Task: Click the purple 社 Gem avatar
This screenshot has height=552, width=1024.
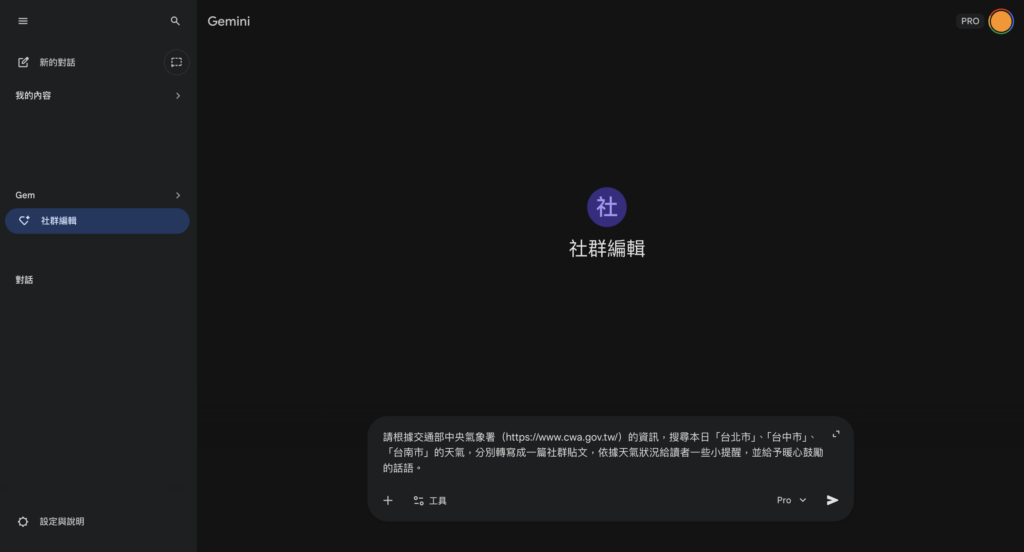Action: [607, 207]
